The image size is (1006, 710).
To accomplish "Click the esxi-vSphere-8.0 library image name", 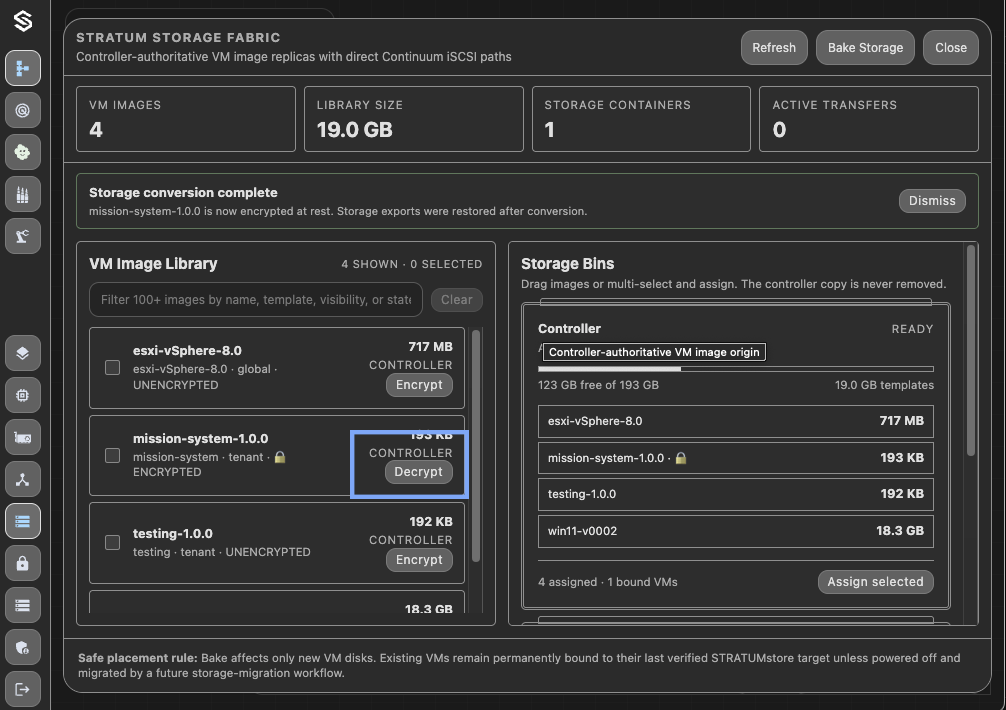I will coord(187,350).
